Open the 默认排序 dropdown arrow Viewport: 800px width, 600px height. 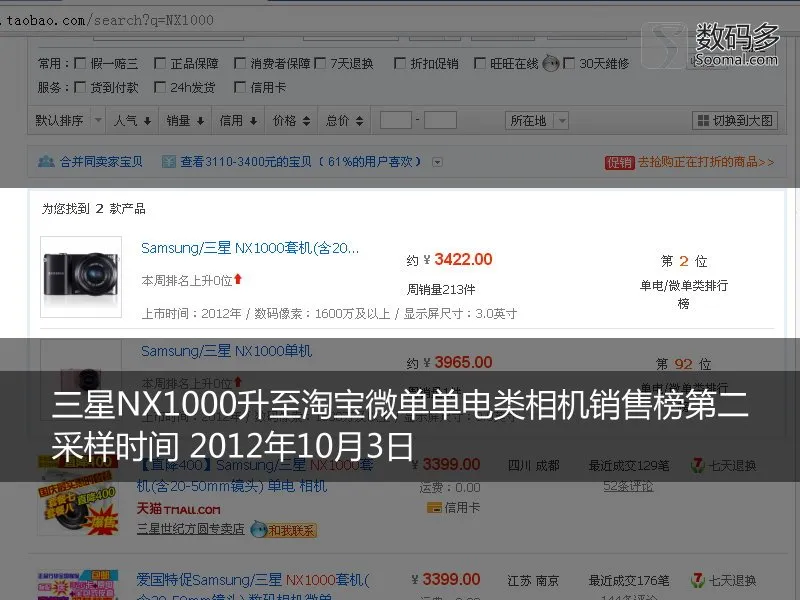pyautogui.click(x=98, y=121)
